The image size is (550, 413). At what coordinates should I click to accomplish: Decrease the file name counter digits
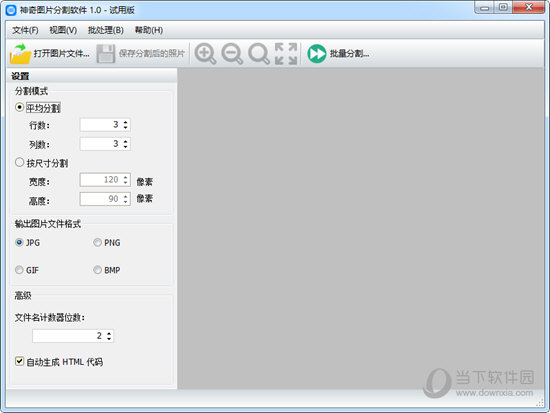tap(109, 339)
